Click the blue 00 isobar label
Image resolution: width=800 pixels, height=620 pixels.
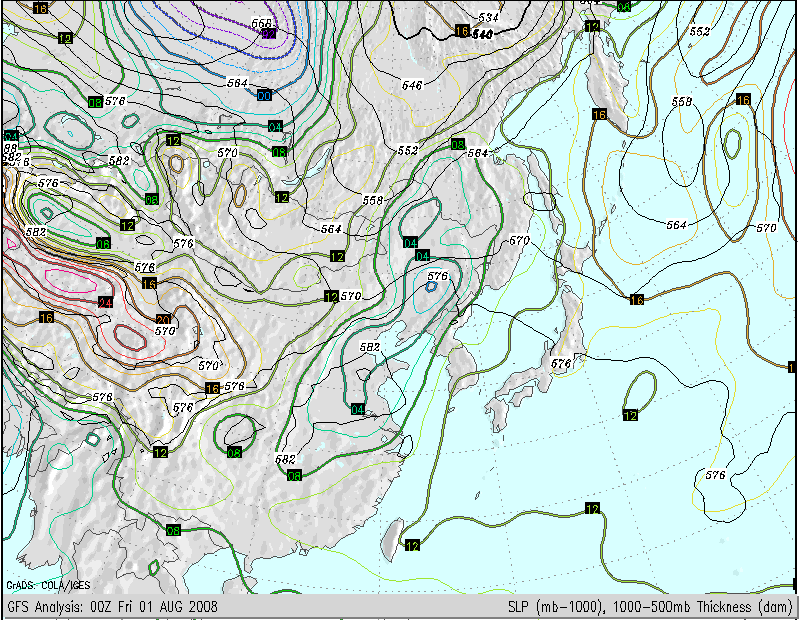click(264, 95)
